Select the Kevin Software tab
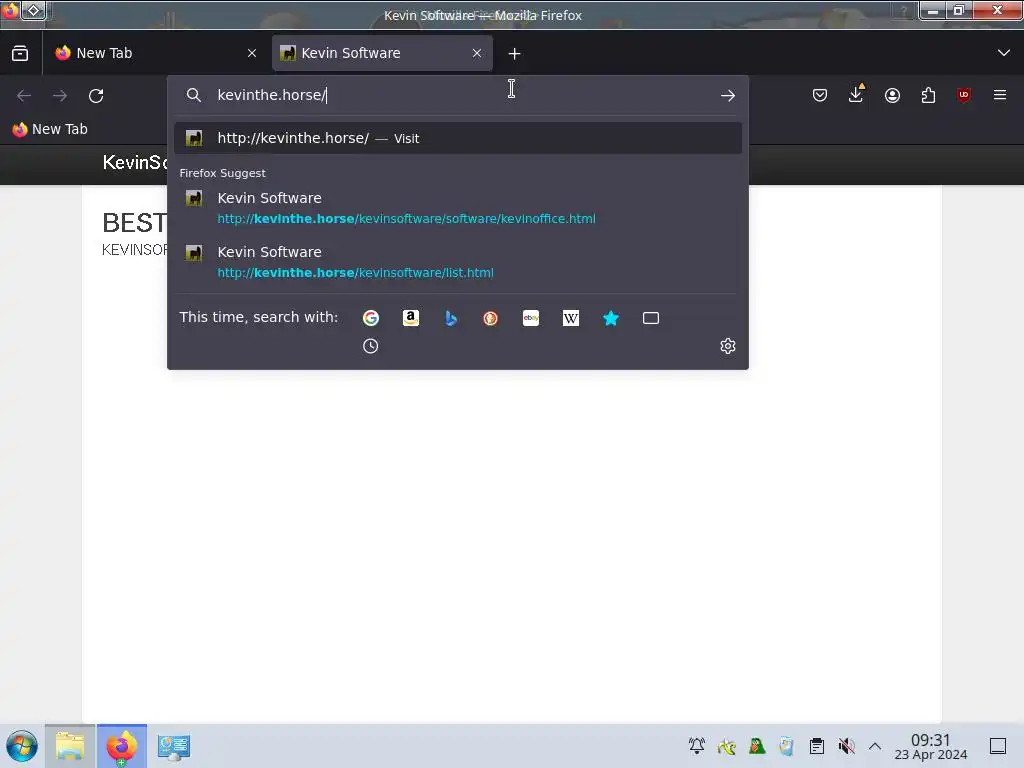Viewport: 1024px width, 768px height. point(382,53)
